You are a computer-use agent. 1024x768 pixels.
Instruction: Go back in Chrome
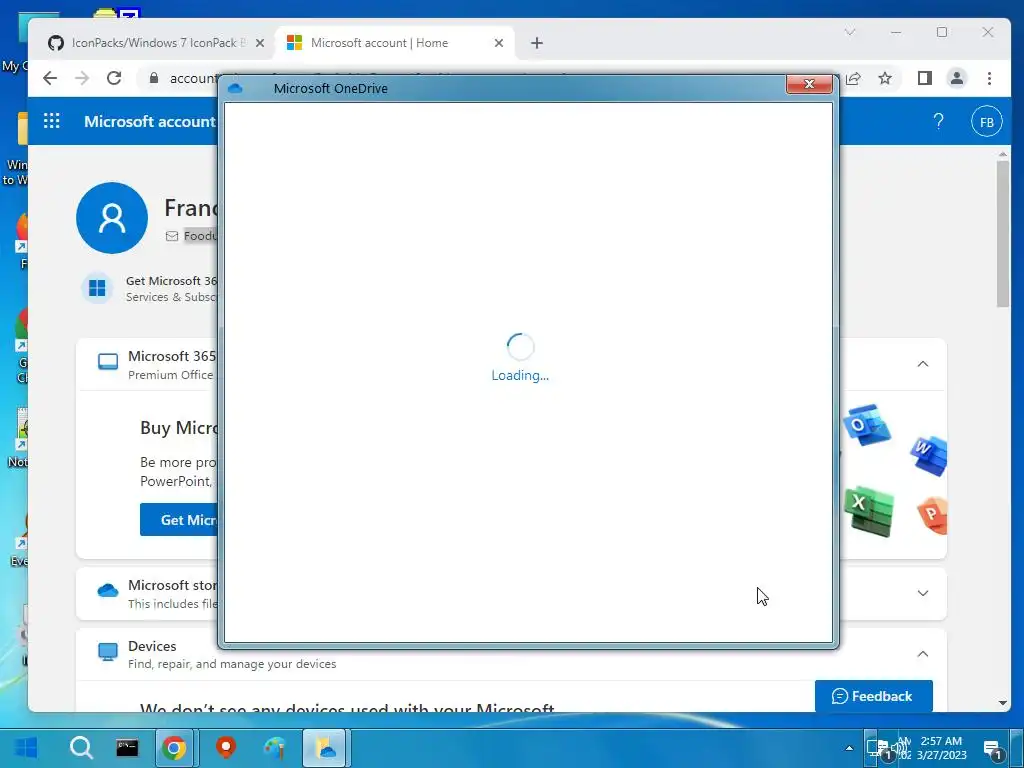(50, 78)
